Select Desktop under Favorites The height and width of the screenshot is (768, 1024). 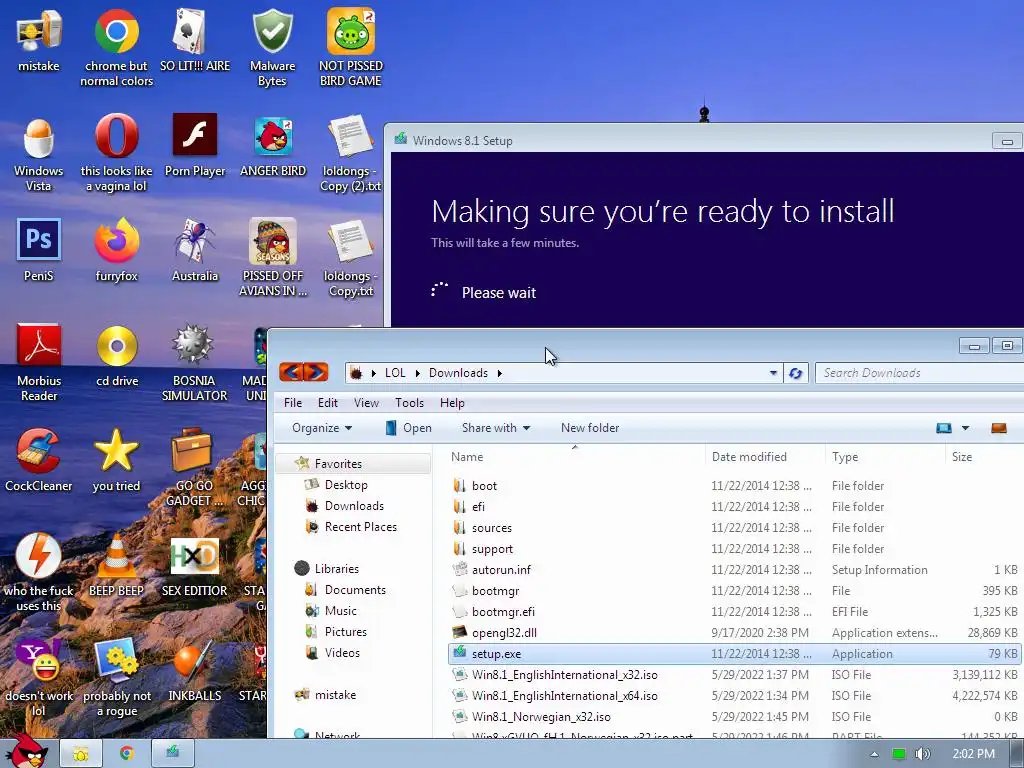coord(346,485)
